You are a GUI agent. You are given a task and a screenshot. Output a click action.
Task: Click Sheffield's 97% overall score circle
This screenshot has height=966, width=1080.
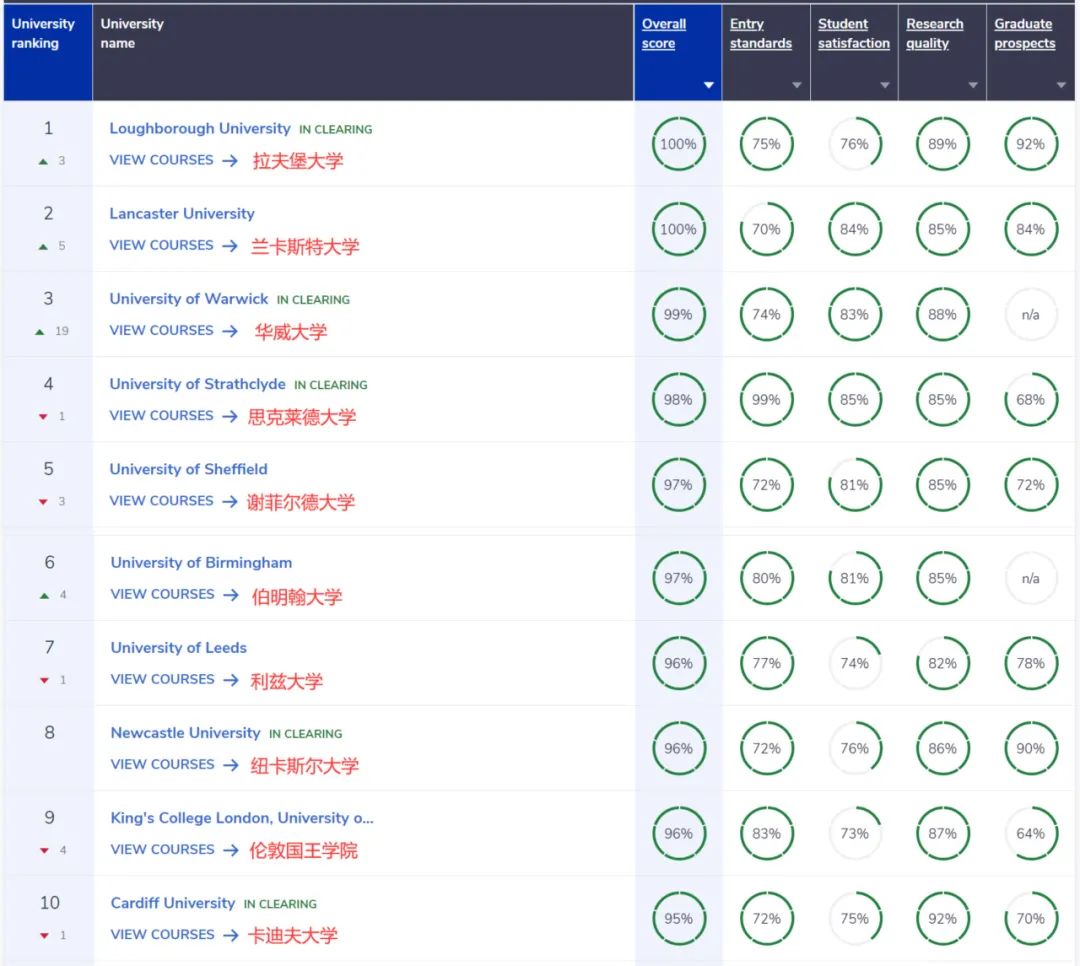pos(678,485)
